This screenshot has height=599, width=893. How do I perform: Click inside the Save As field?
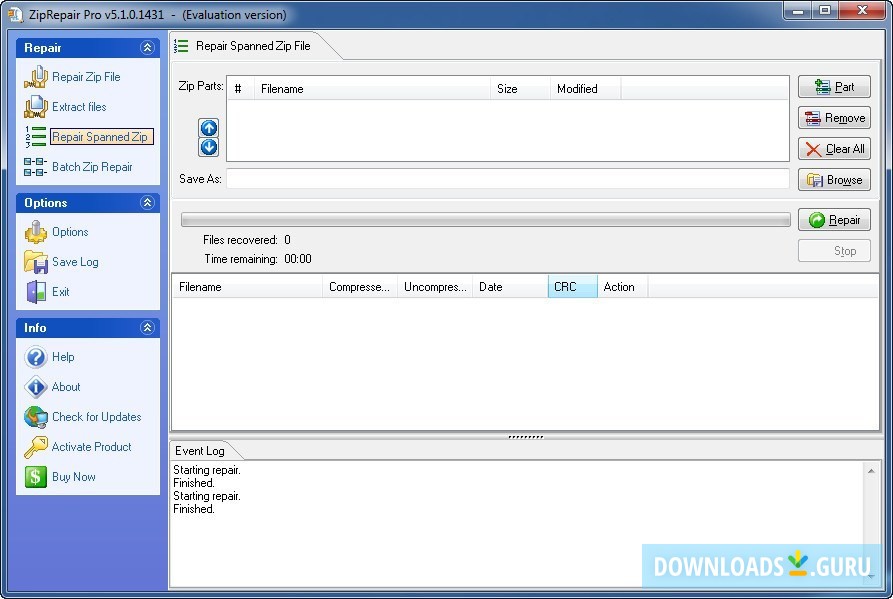click(500, 179)
